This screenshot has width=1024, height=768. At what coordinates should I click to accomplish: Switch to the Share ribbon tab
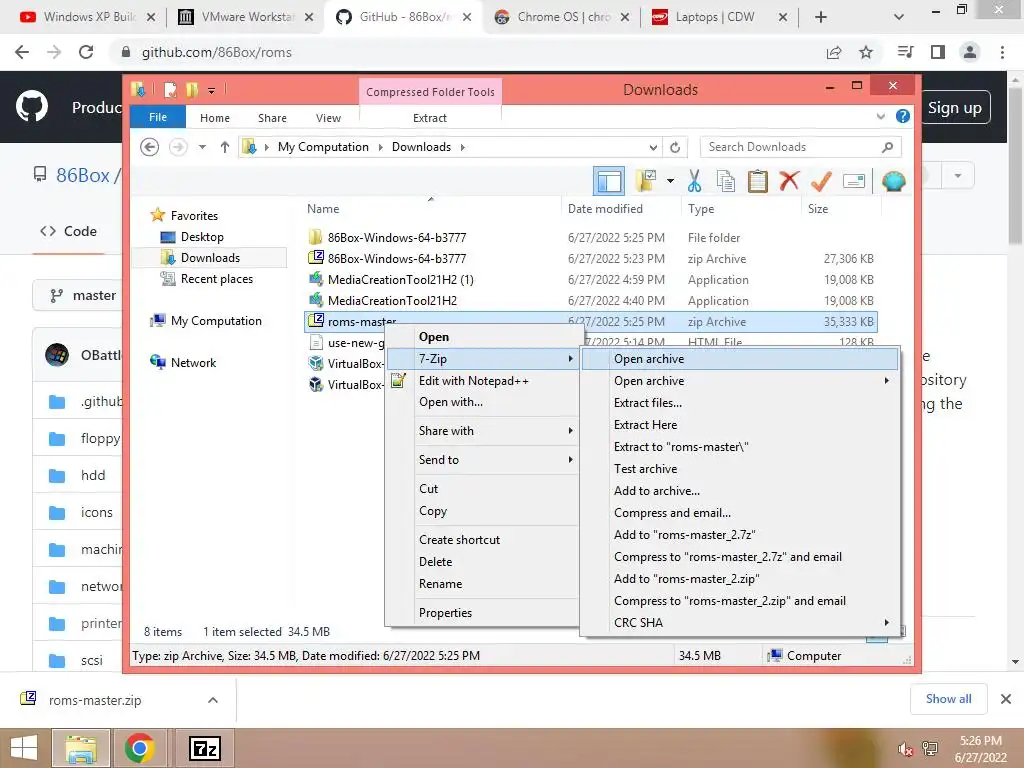(272, 118)
